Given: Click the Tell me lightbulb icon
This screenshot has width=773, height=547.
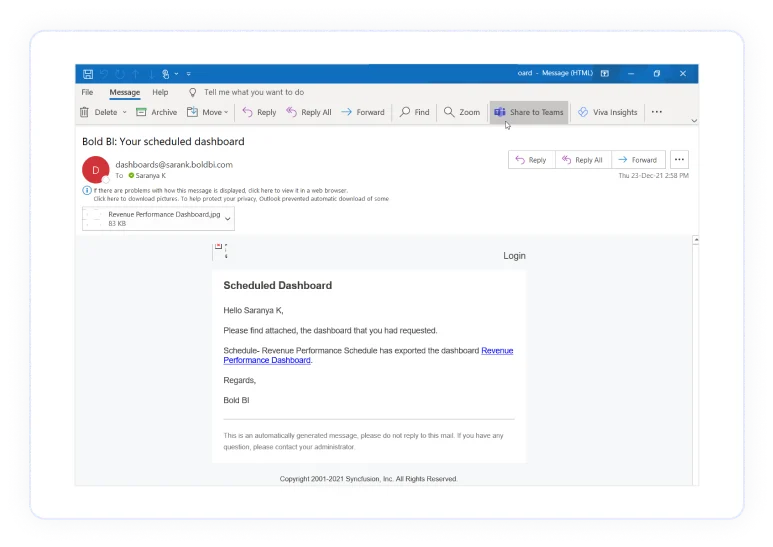Looking at the screenshot, I should tap(193, 92).
